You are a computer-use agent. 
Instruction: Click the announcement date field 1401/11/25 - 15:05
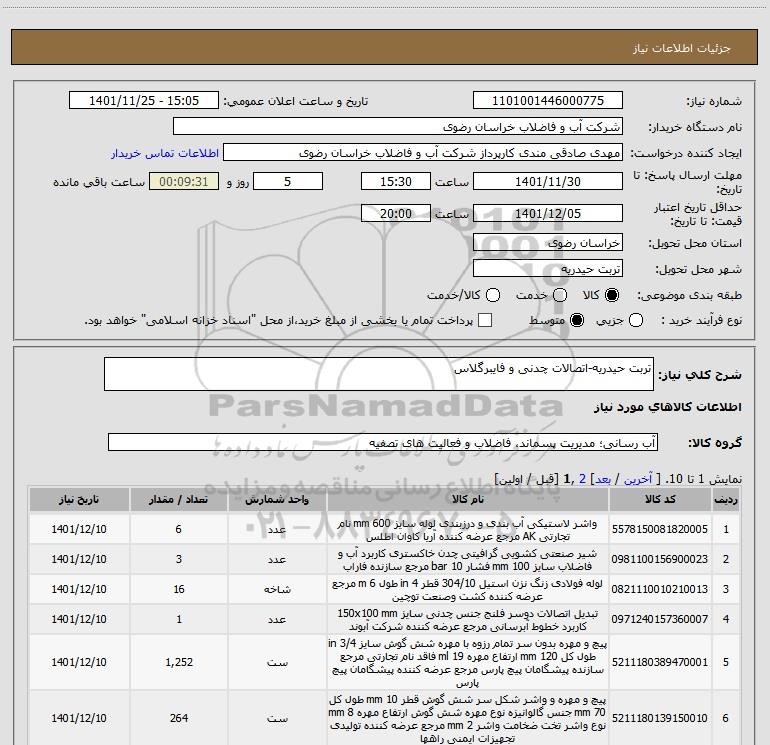[144, 101]
